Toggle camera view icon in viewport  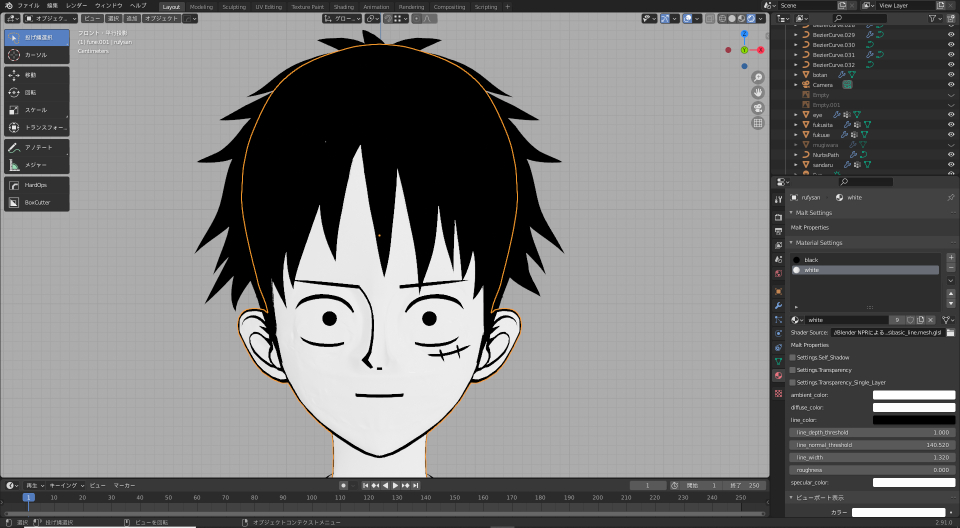[758, 108]
